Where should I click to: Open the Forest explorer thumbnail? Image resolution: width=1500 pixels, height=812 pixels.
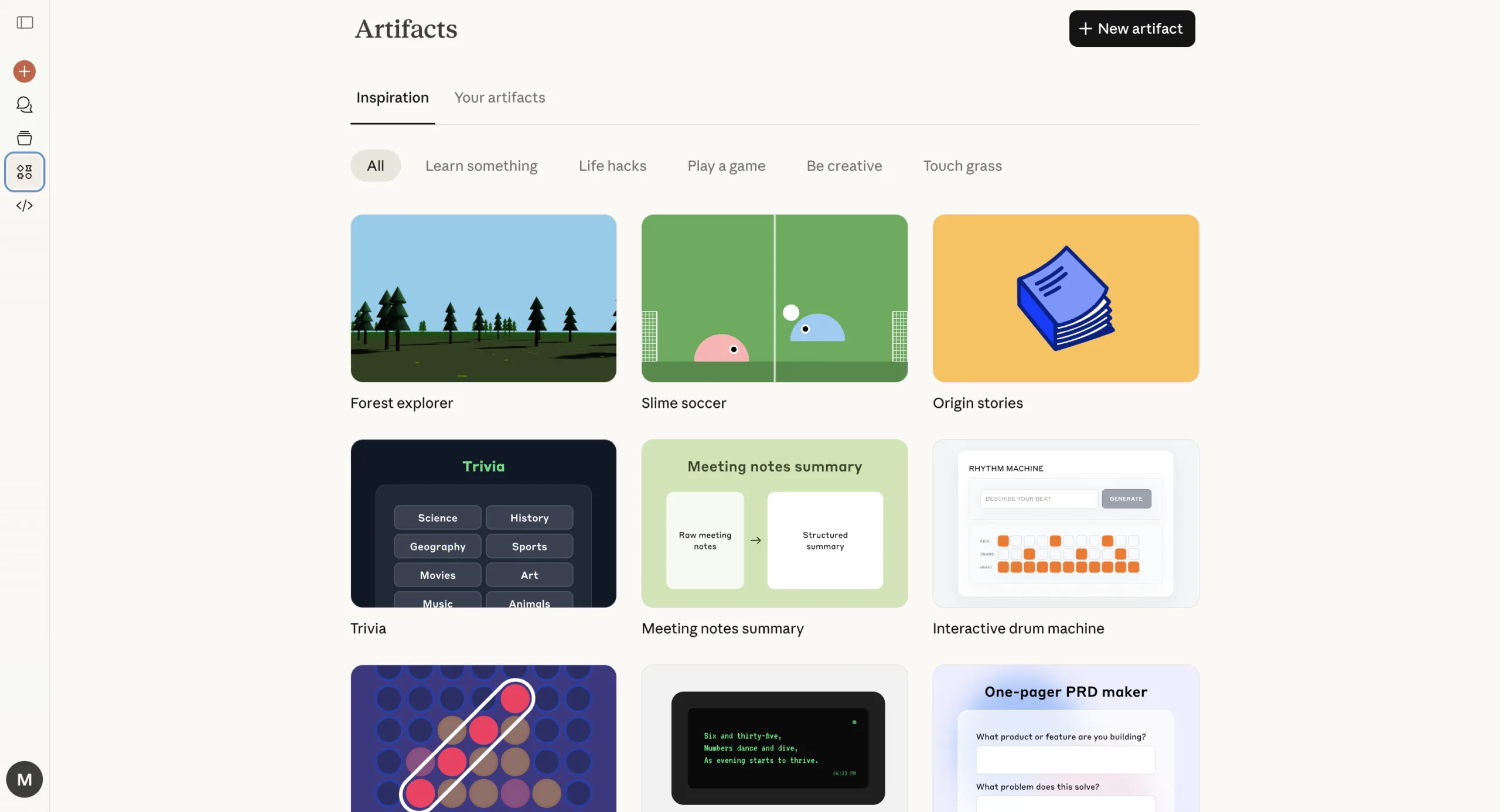(x=483, y=298)
